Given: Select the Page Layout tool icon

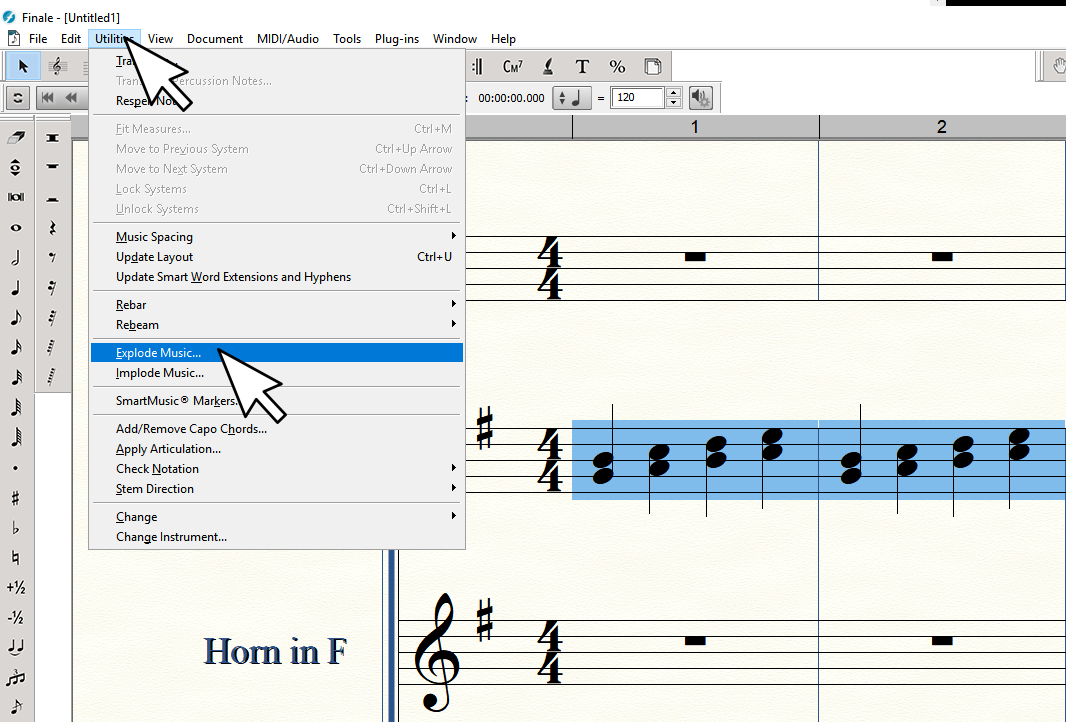Looking at the screenshot, I should (652, 67).
